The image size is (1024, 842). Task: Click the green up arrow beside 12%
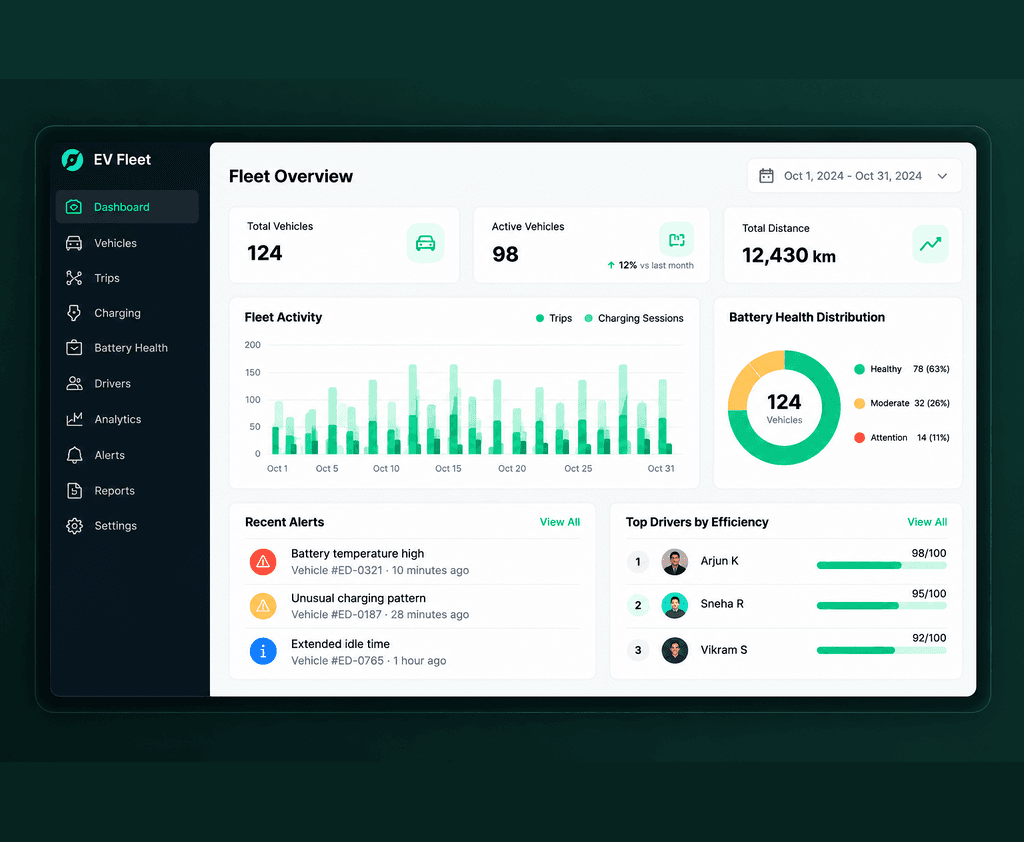click(611, 265)
